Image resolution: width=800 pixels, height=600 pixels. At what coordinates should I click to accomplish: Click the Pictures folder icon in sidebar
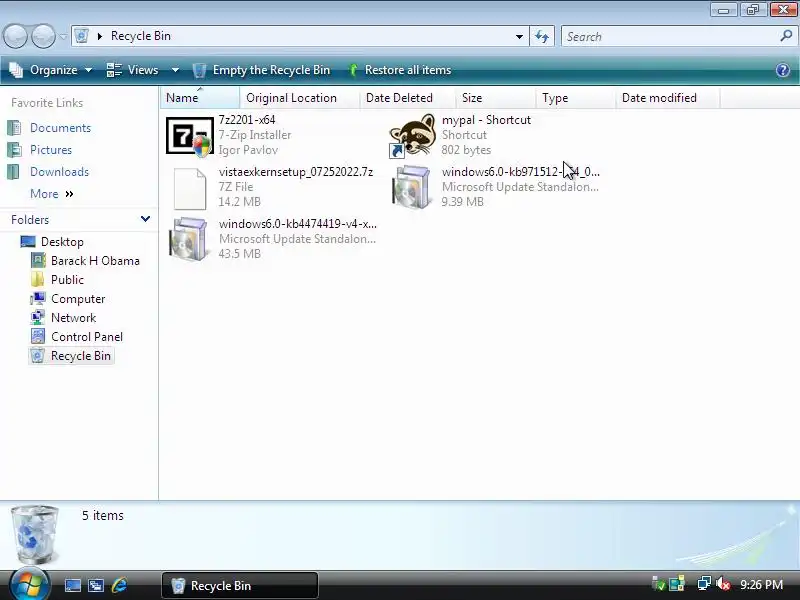14,150
